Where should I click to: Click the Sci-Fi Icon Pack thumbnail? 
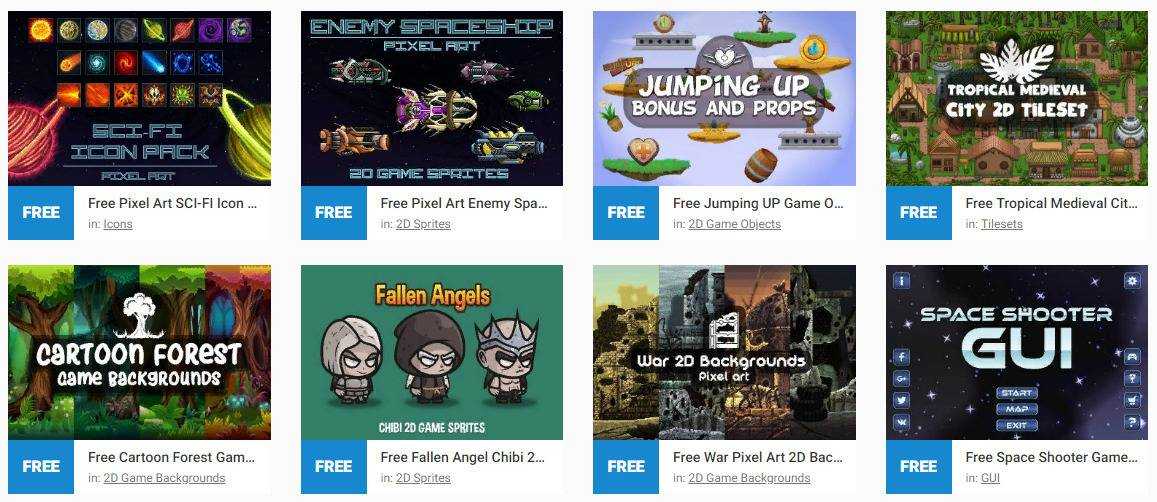[x=139, y=98]
